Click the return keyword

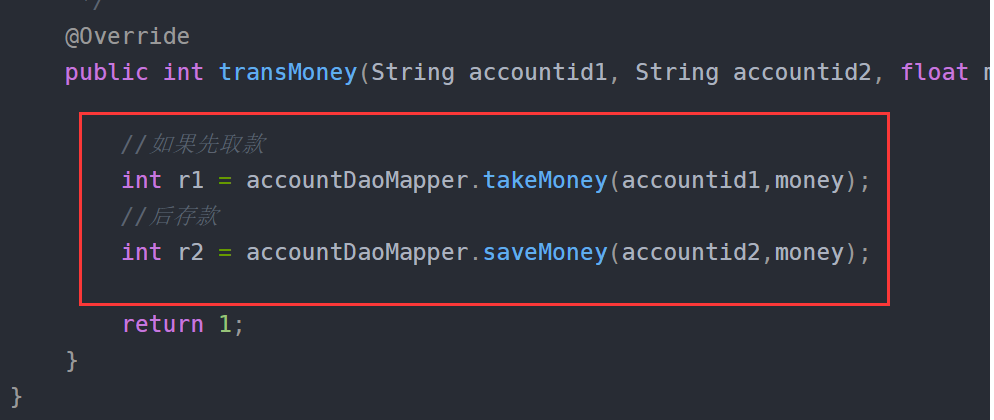[163, 324]
